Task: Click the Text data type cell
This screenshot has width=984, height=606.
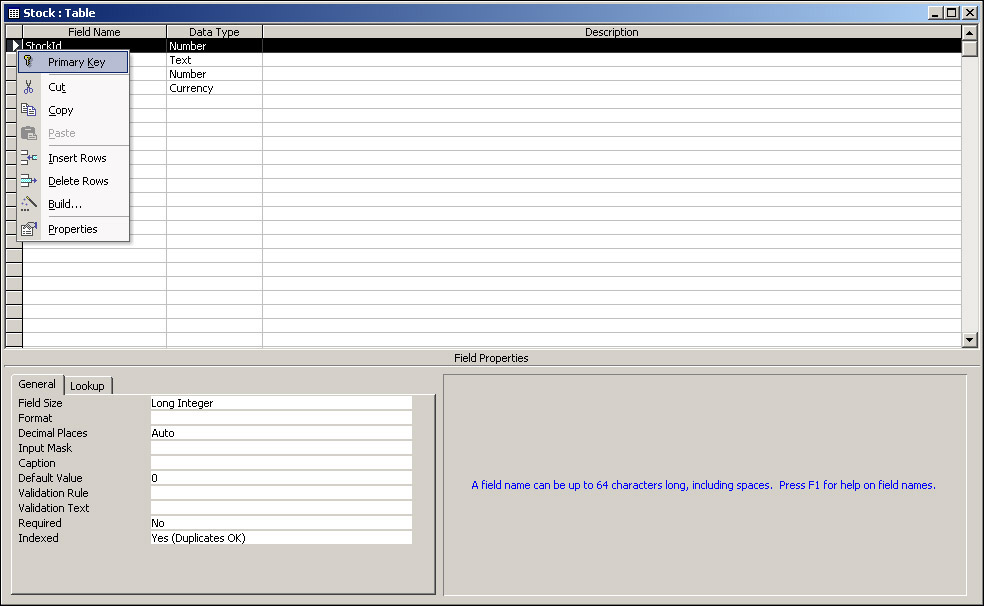Action: (x=214, y=60)
